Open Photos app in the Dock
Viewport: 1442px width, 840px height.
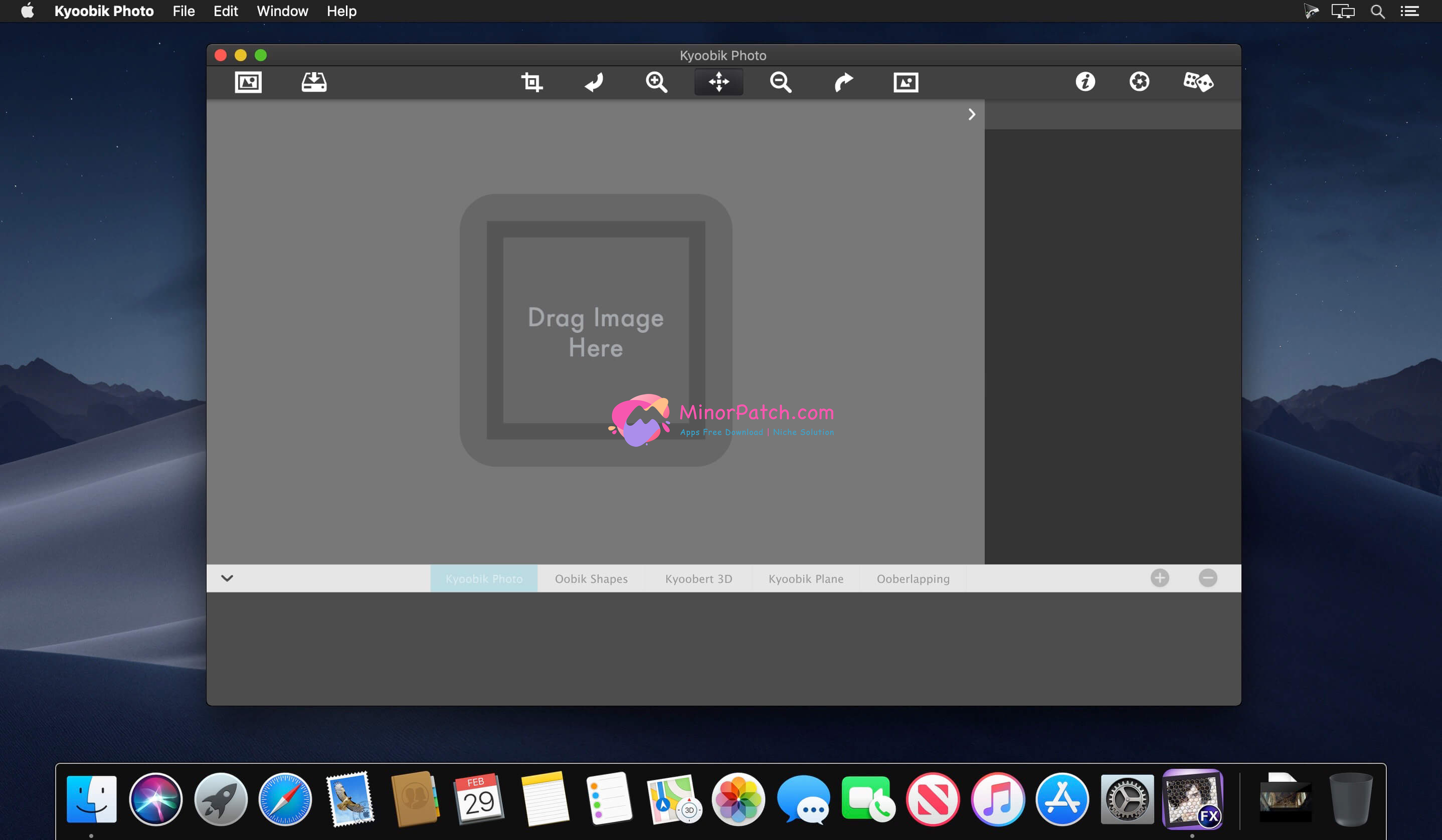tap(738, 799)
